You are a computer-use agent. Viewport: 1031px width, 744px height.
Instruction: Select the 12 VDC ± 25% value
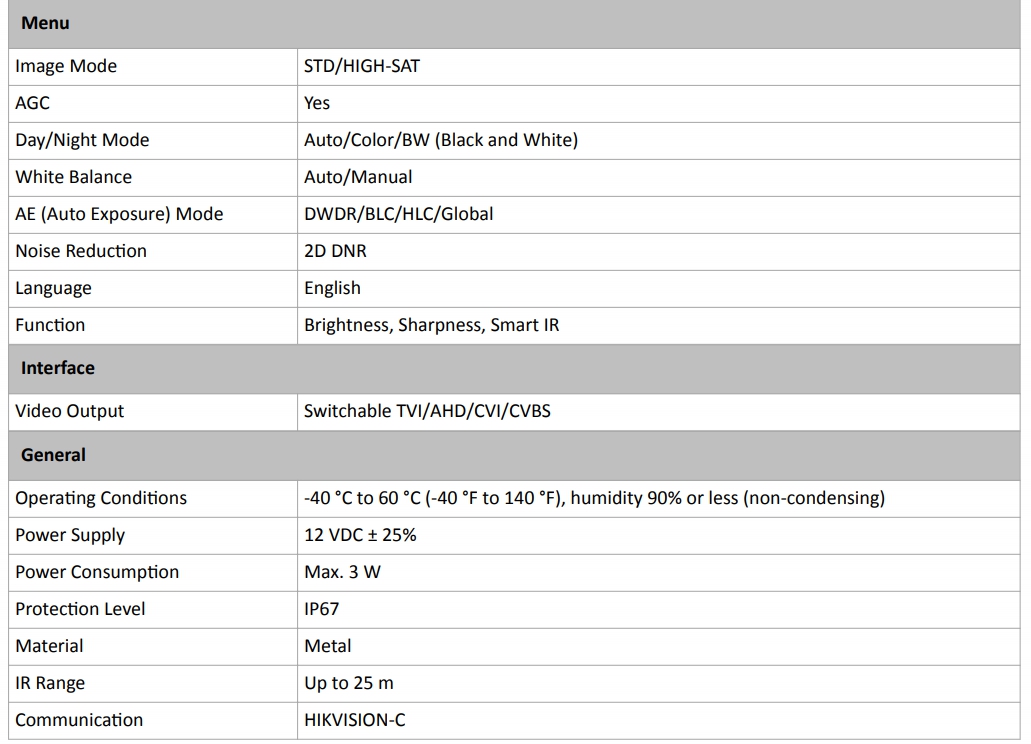pos(360,535)
